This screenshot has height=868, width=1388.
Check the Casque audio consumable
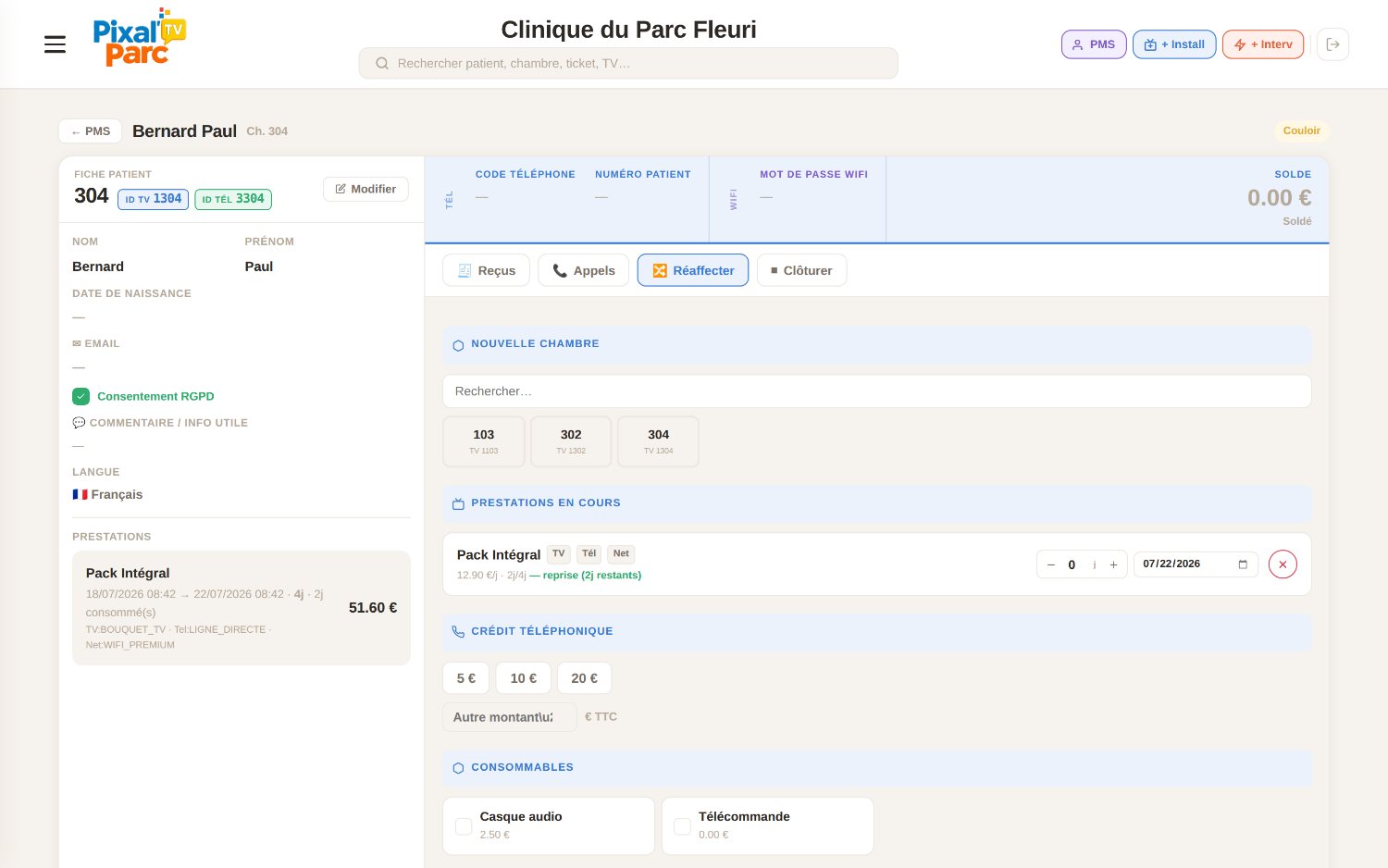[464, 826]
